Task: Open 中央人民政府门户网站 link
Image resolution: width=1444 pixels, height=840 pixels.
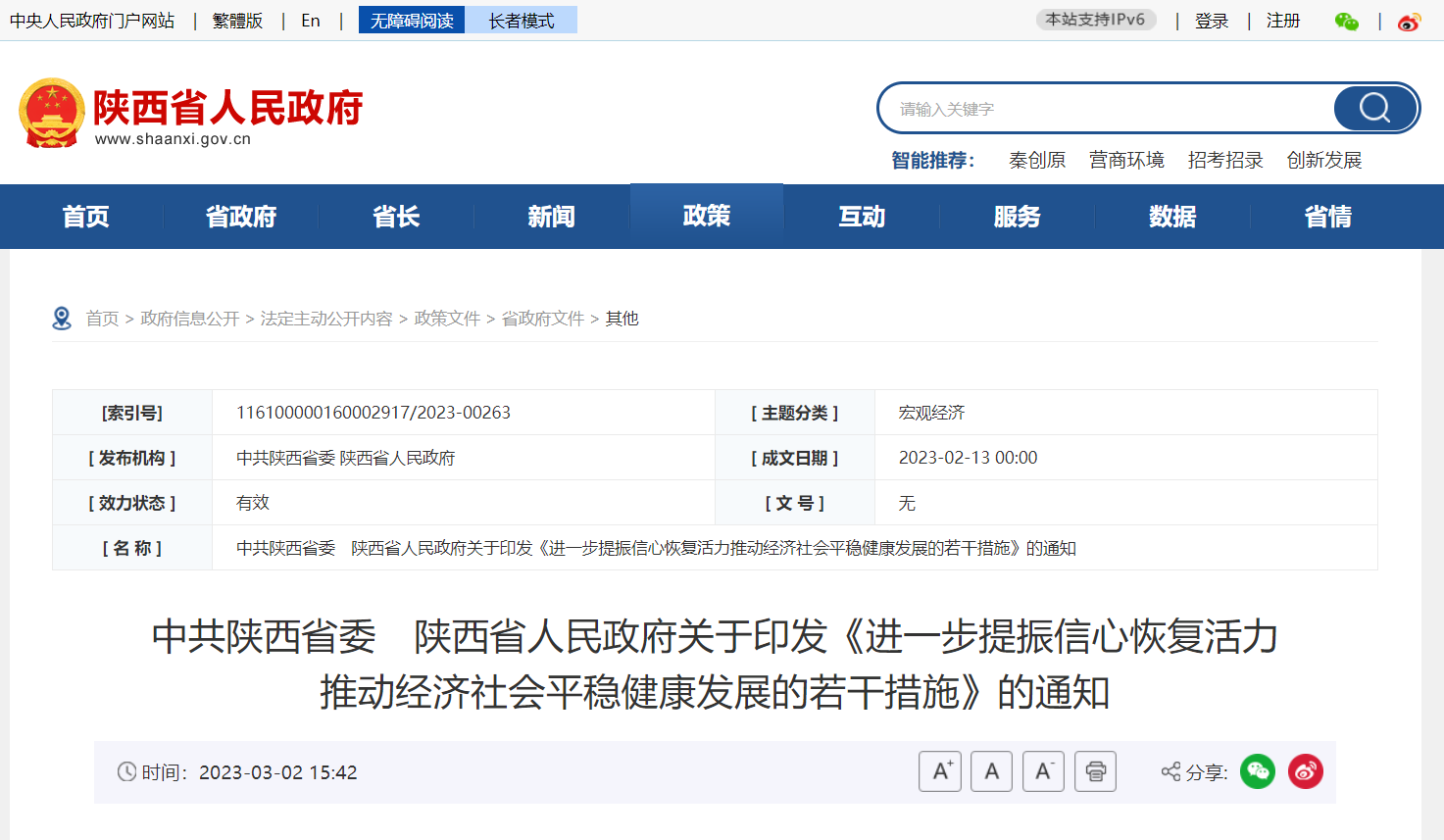Action: [x=92, y=21]
